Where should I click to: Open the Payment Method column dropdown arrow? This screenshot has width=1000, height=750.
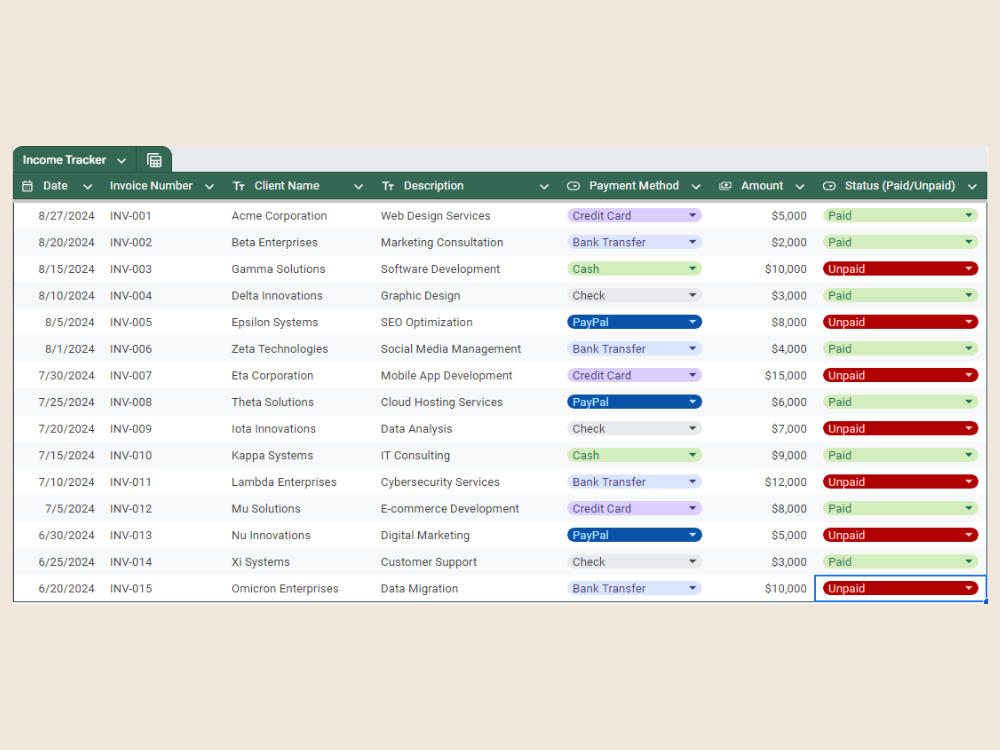(696, 186)
